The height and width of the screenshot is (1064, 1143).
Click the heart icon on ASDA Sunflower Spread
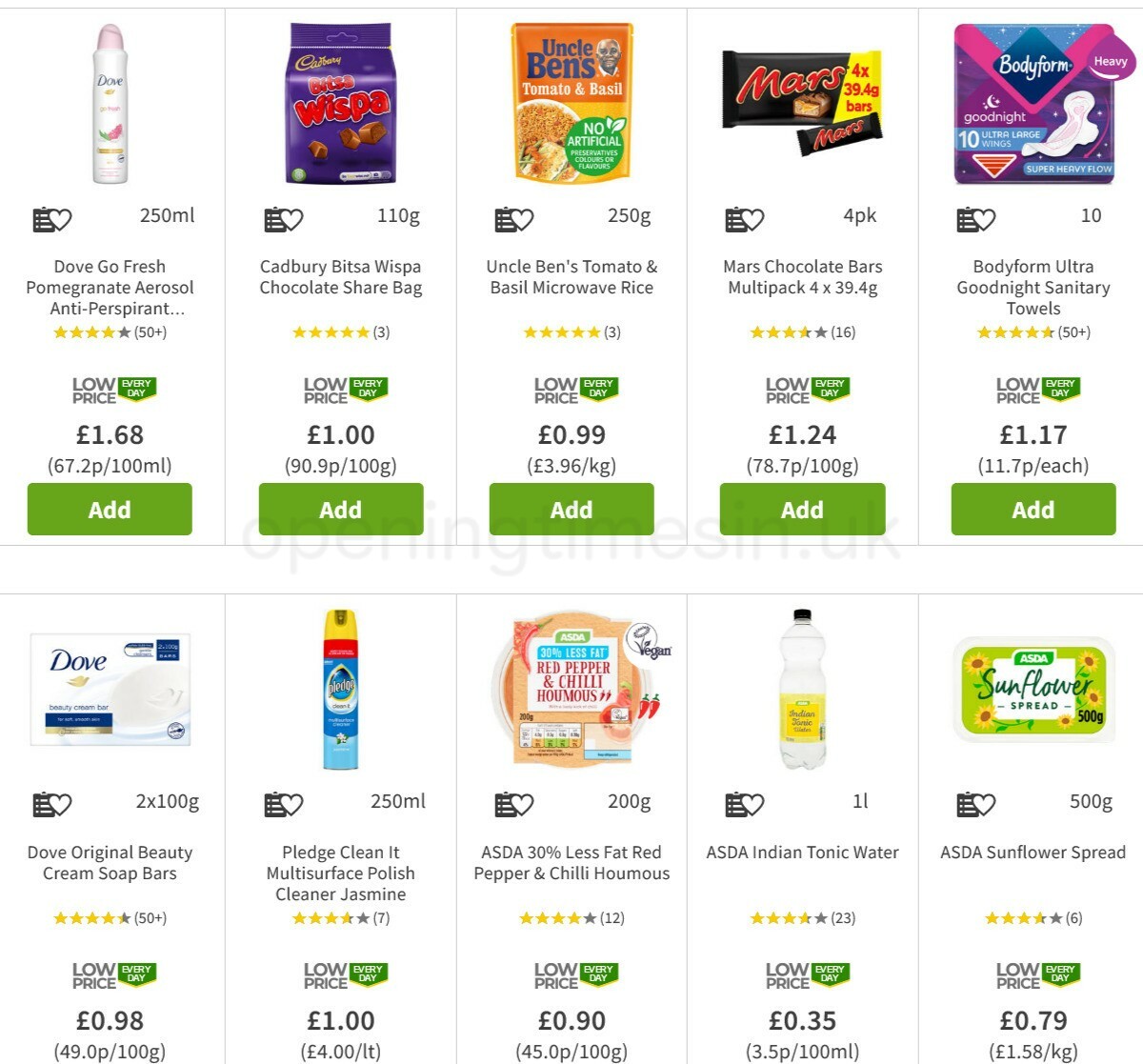pos(984,803)
